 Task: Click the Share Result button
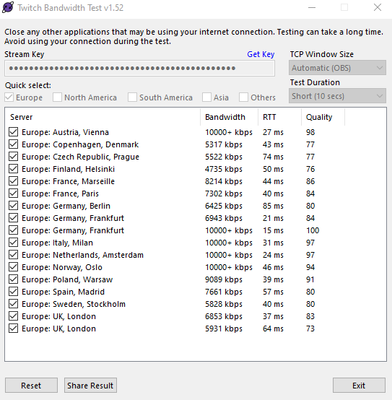coord(90,385)
